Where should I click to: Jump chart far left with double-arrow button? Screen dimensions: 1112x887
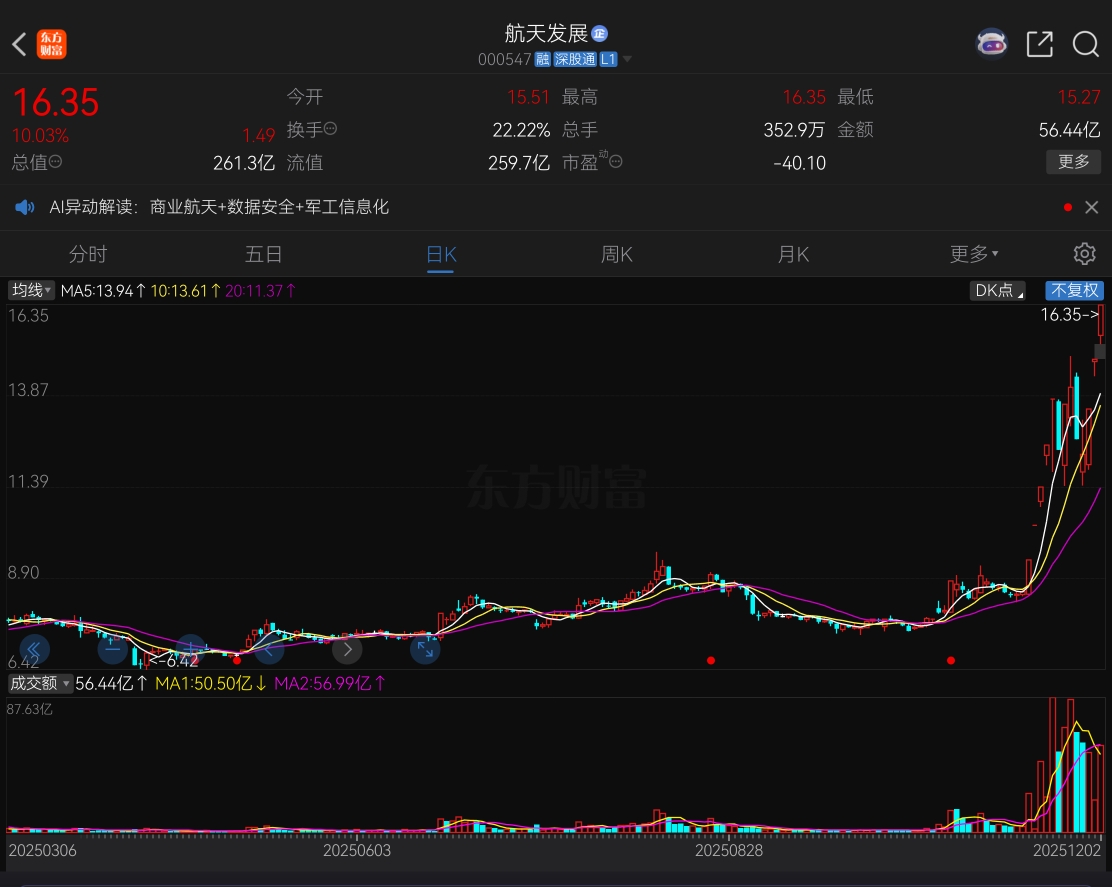[x=35, y=649]
